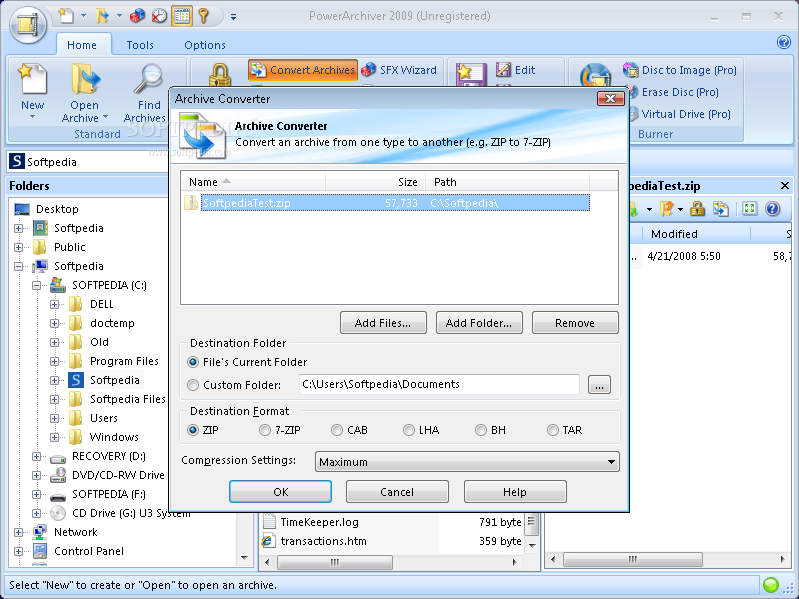
Task: Click the browse (...) button for custom folder
Action: (x=599, y=385)
